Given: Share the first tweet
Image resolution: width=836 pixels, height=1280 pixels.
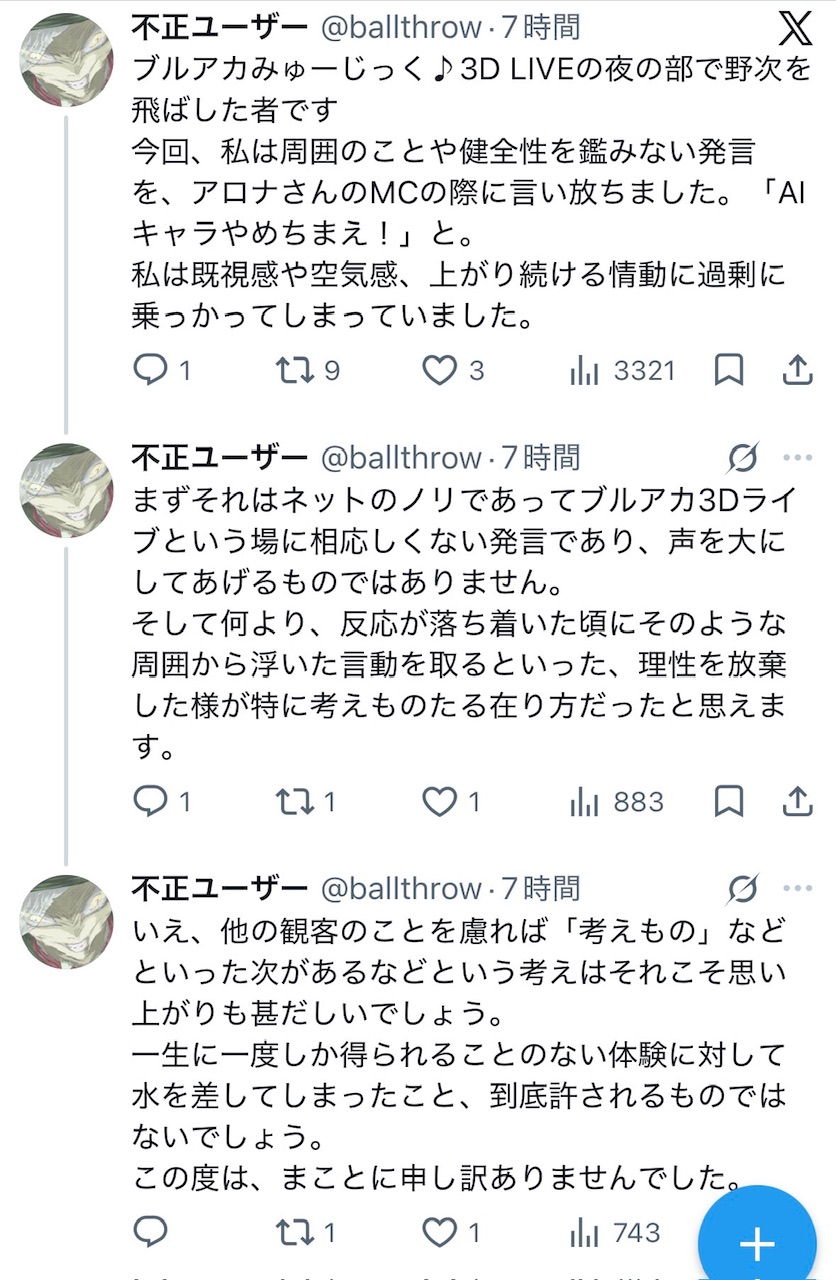Looking at the screenshot, I should coord(797,371).
